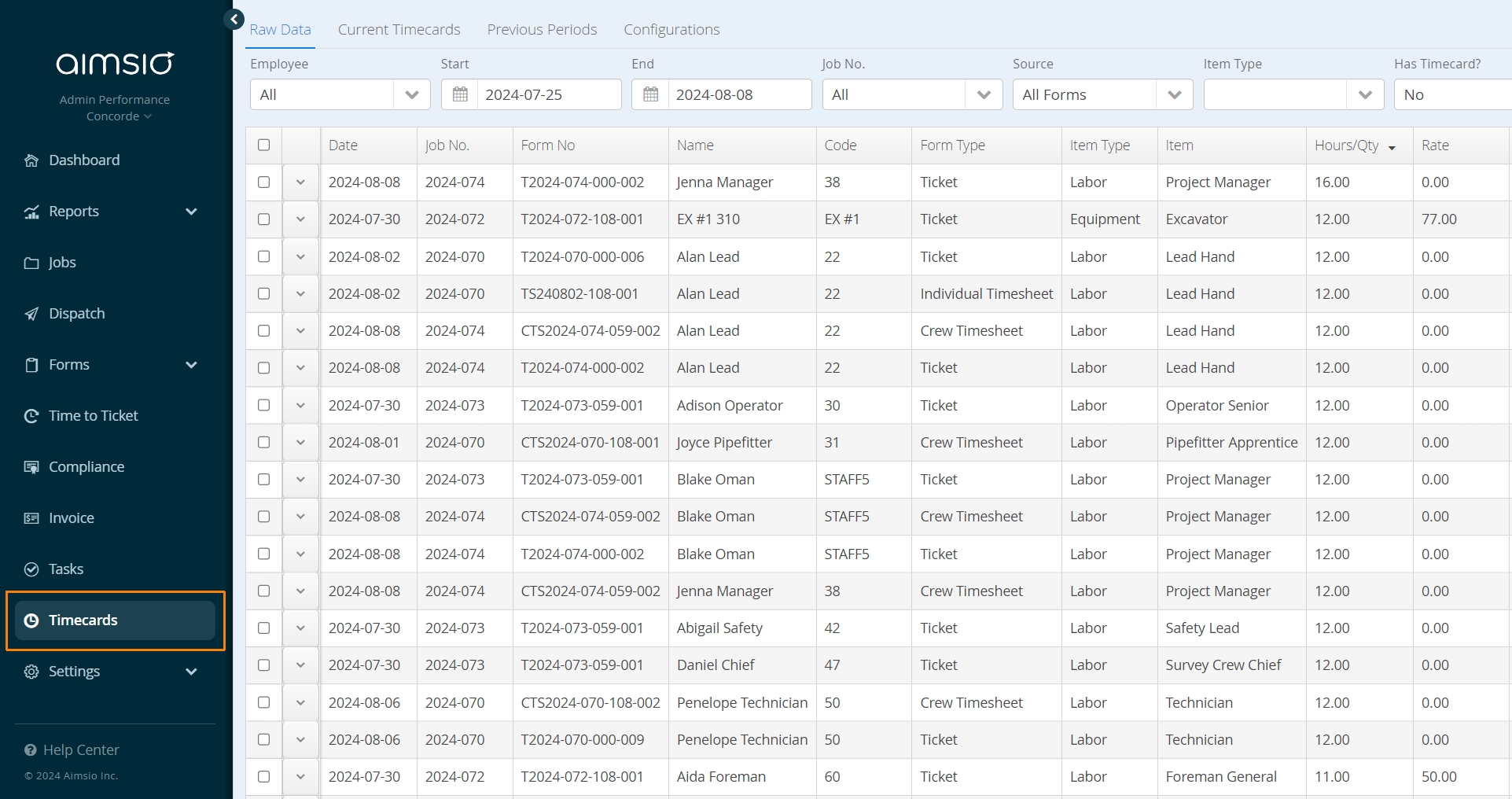Open the End date calendar picker icon

(x=651, y=94)
